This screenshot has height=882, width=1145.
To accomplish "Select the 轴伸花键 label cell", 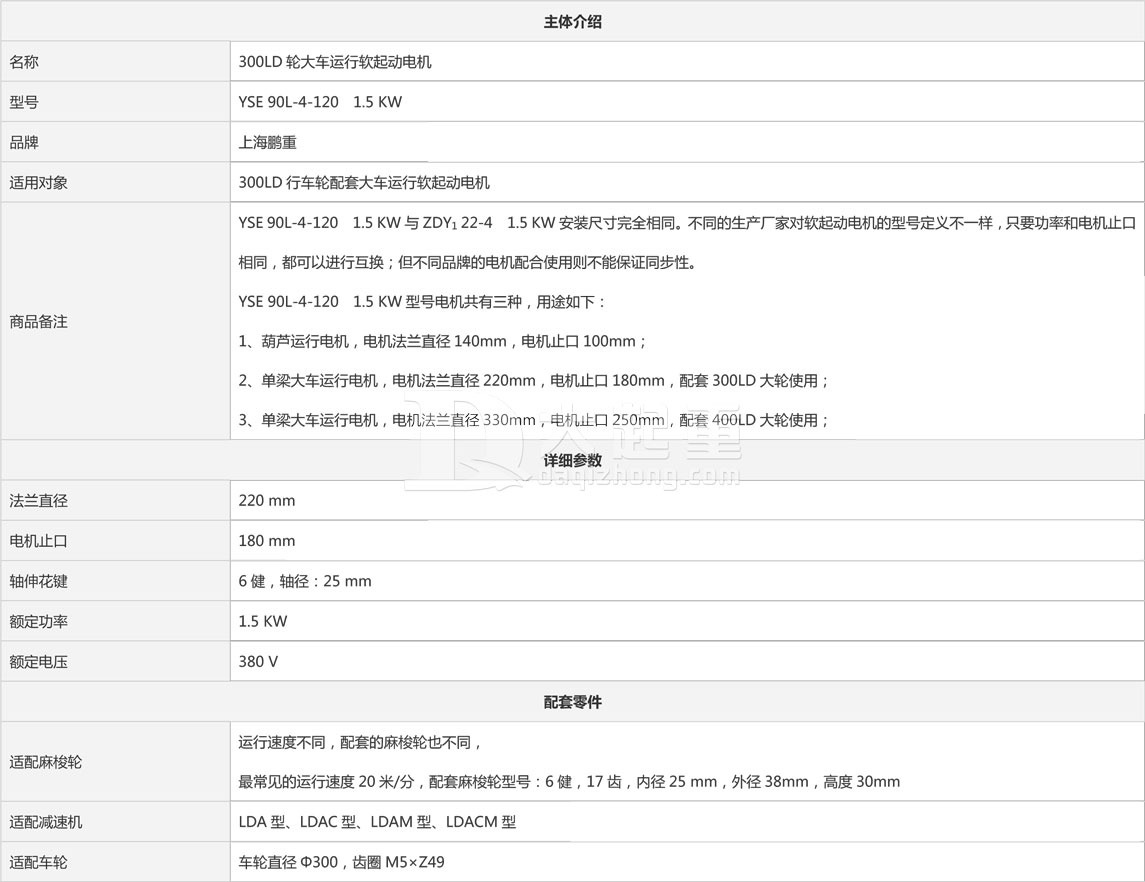I will (115, 580).
